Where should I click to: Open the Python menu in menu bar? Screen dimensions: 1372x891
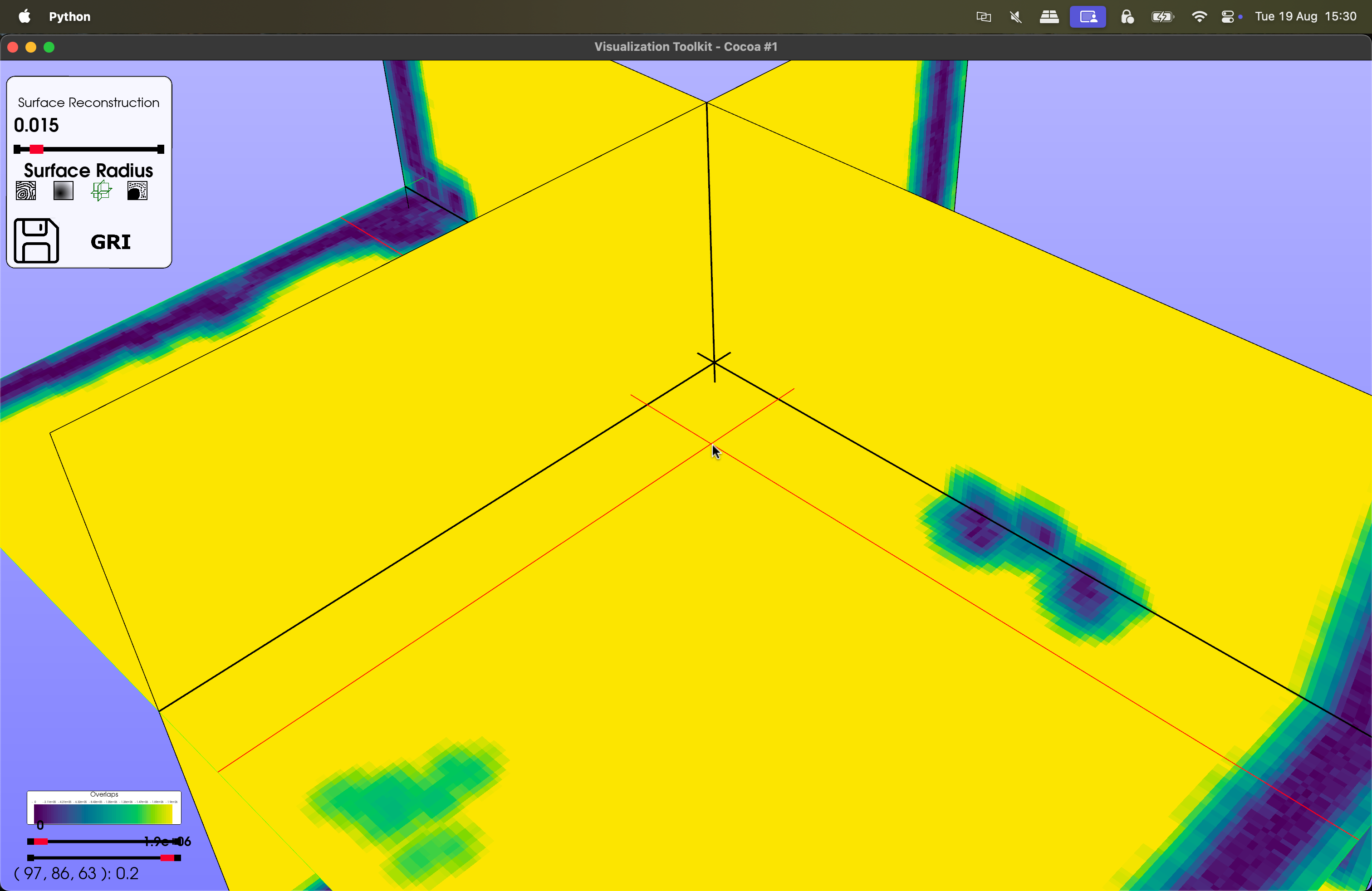[x=70, y=17]
